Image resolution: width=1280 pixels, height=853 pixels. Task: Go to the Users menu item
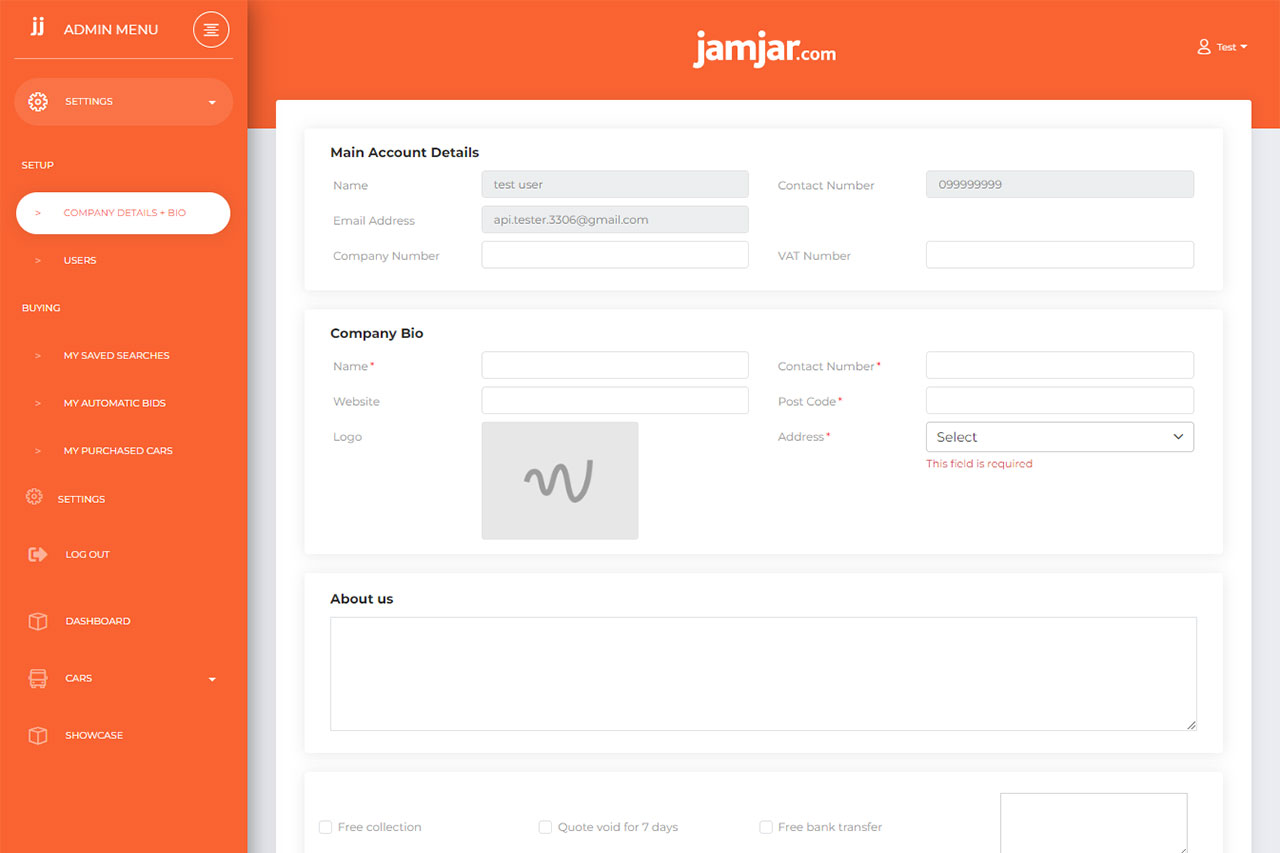point(80,260)
